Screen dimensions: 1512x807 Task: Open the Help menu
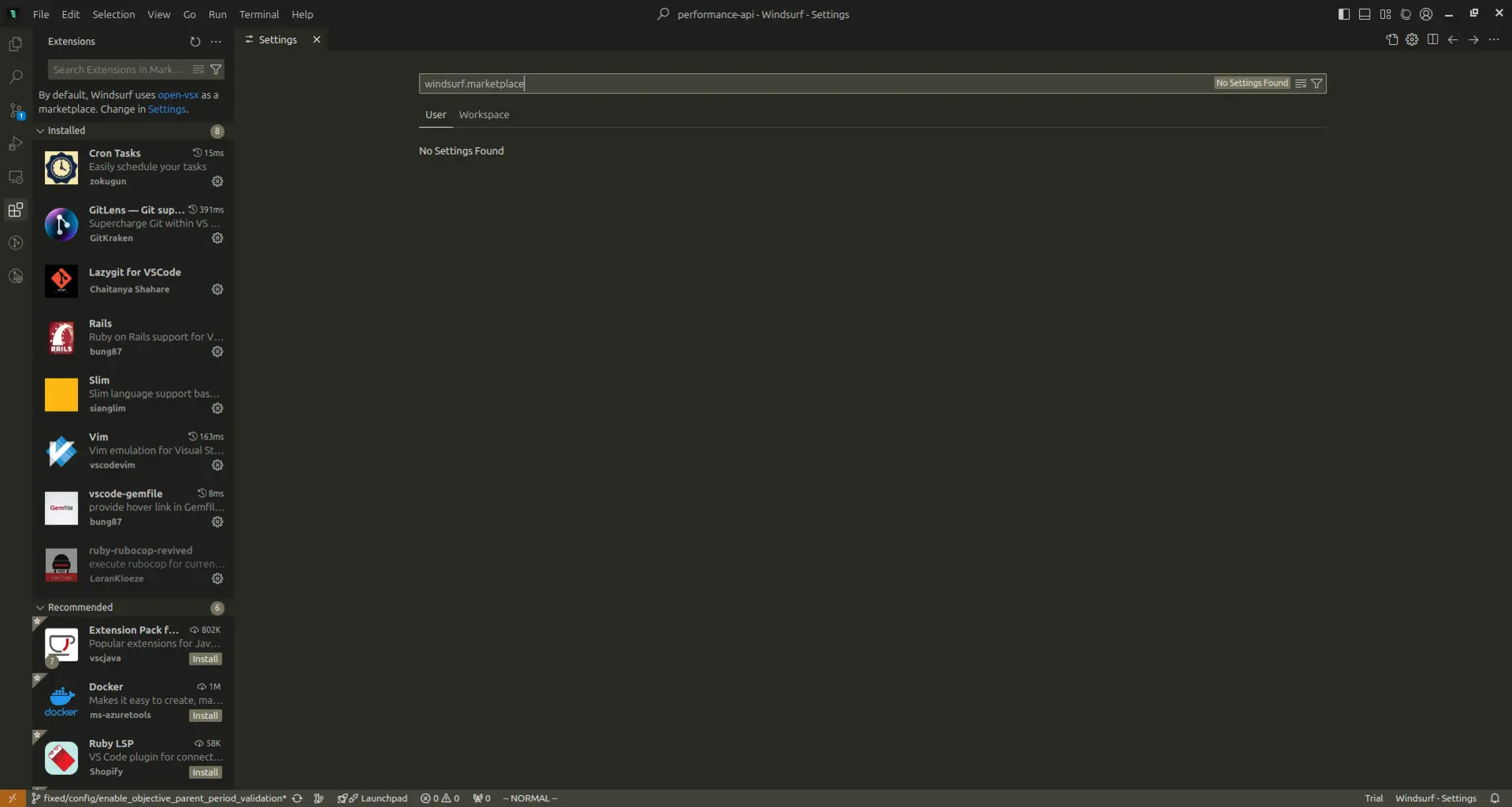pos(302,14)
